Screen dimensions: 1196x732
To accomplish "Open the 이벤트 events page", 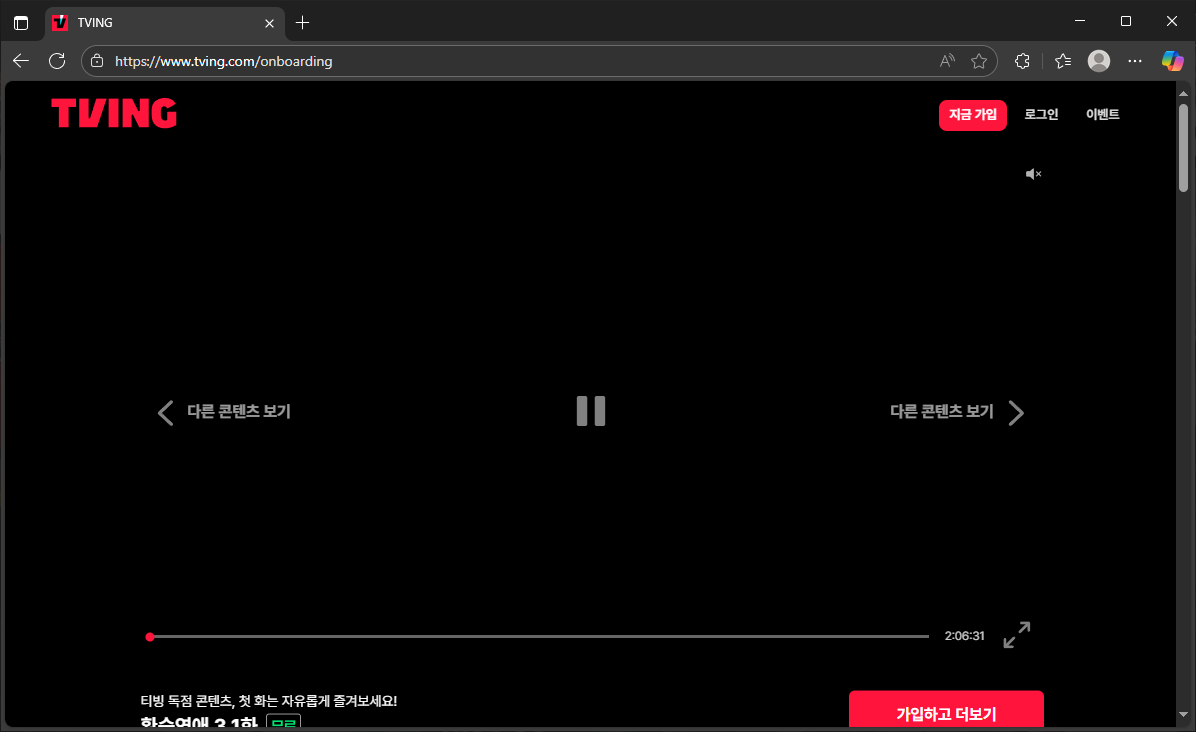I will tap(1101, 114).
